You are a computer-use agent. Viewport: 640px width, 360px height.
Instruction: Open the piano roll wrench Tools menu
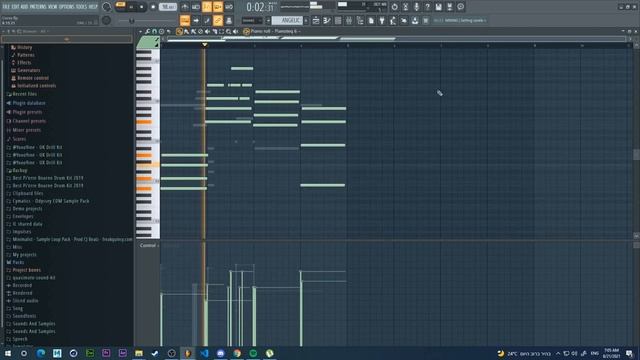pyautogui.click(x=147, y=31)
